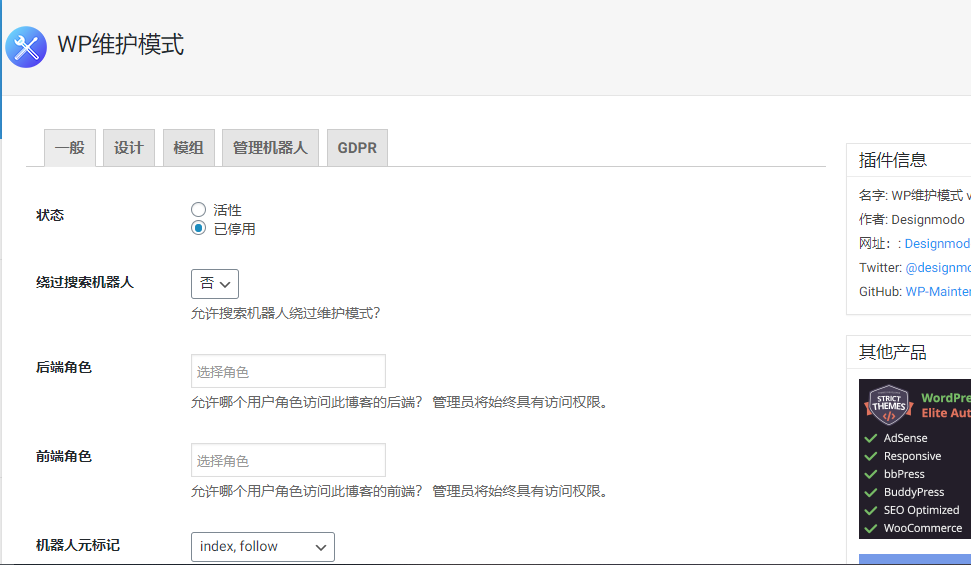This screenshot has width=971, height=565.
Task: Click the BuddyPress feature text in banner
Action: [914, 492]
